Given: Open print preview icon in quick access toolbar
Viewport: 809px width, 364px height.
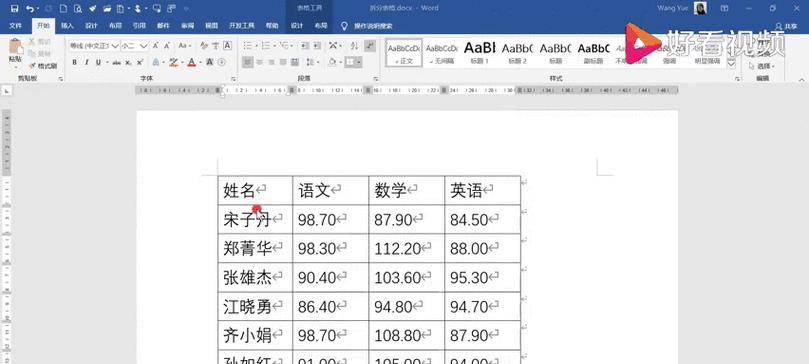Looking at the screenshot, I should tap(78, 8).
